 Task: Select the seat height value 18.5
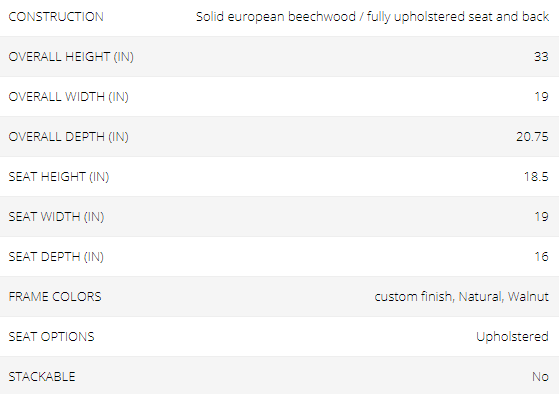pyautogui.click(x=536, y=176)
